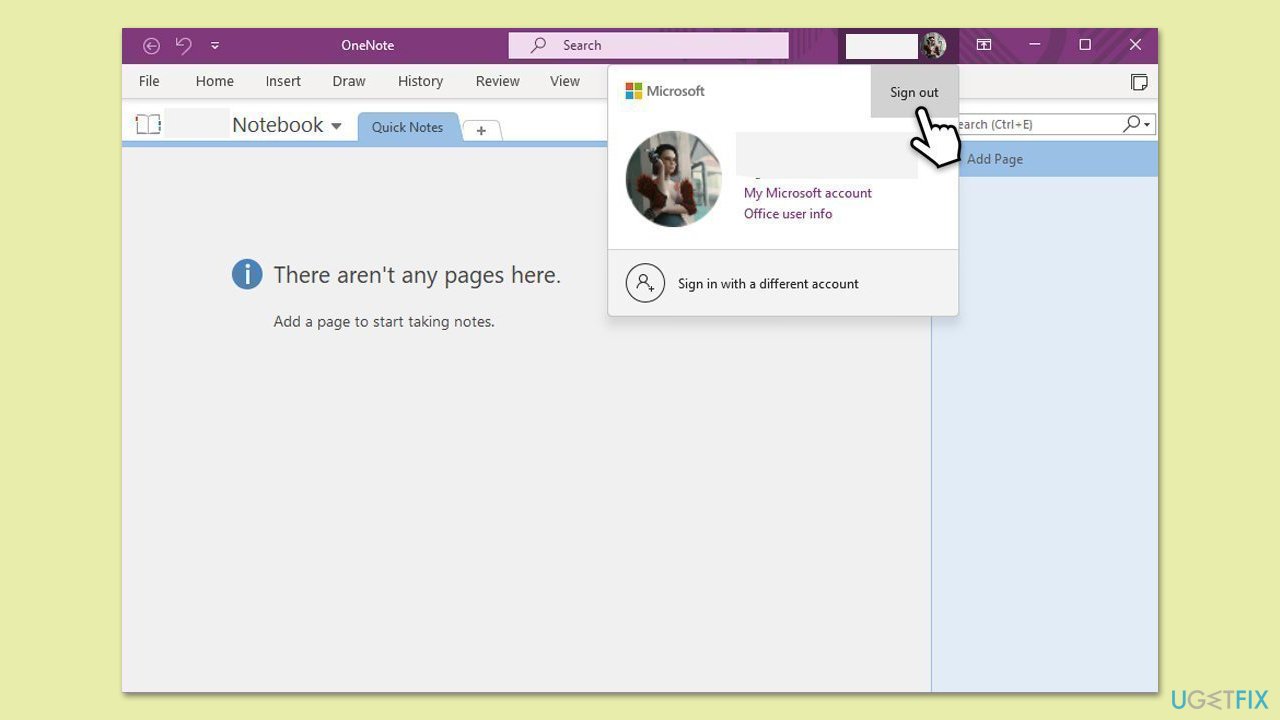Maximize the OneNote window
Screen dimensions: 1280x720
[1085, 45]
